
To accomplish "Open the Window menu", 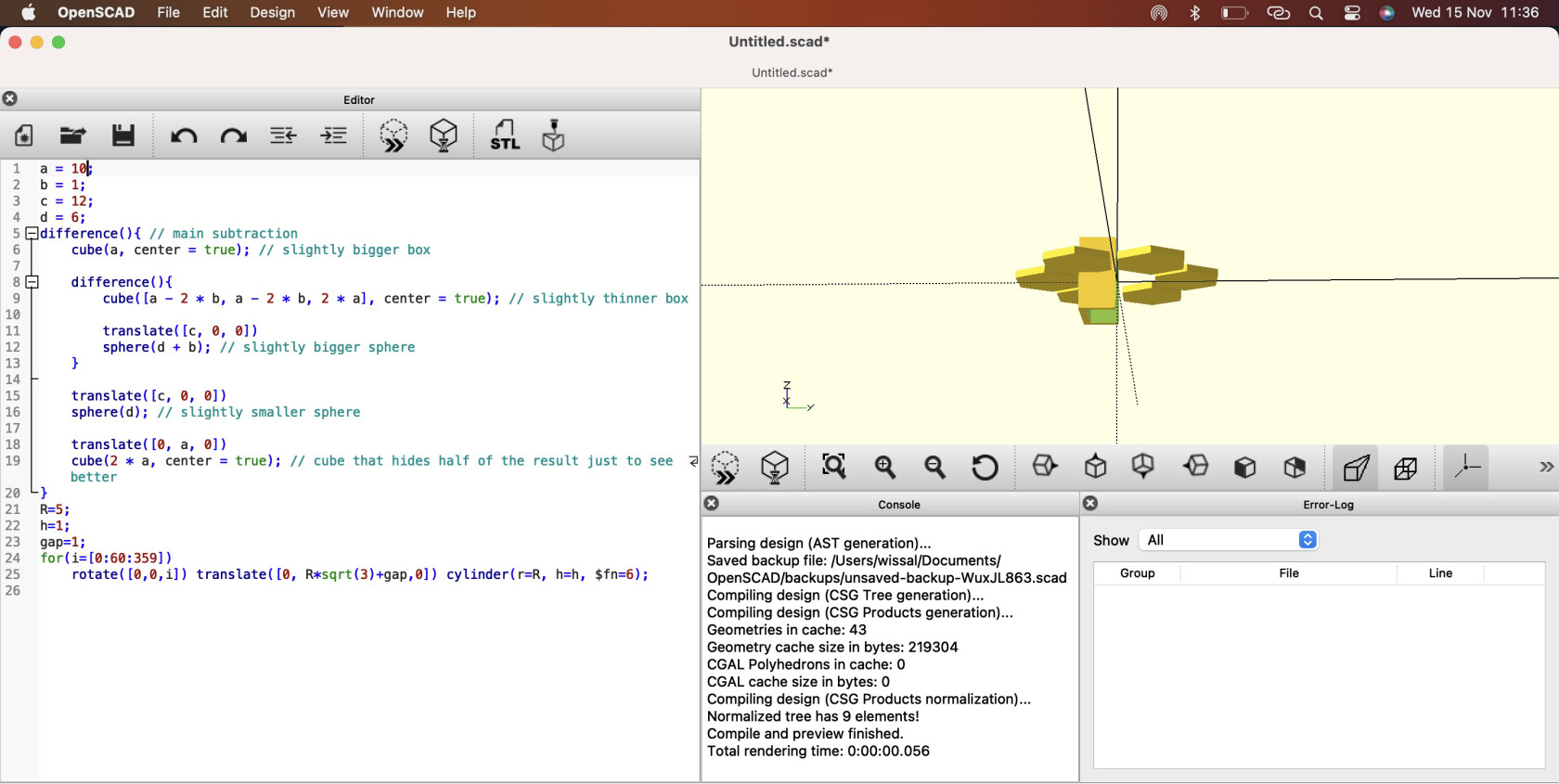I will [x=397, y=13].
